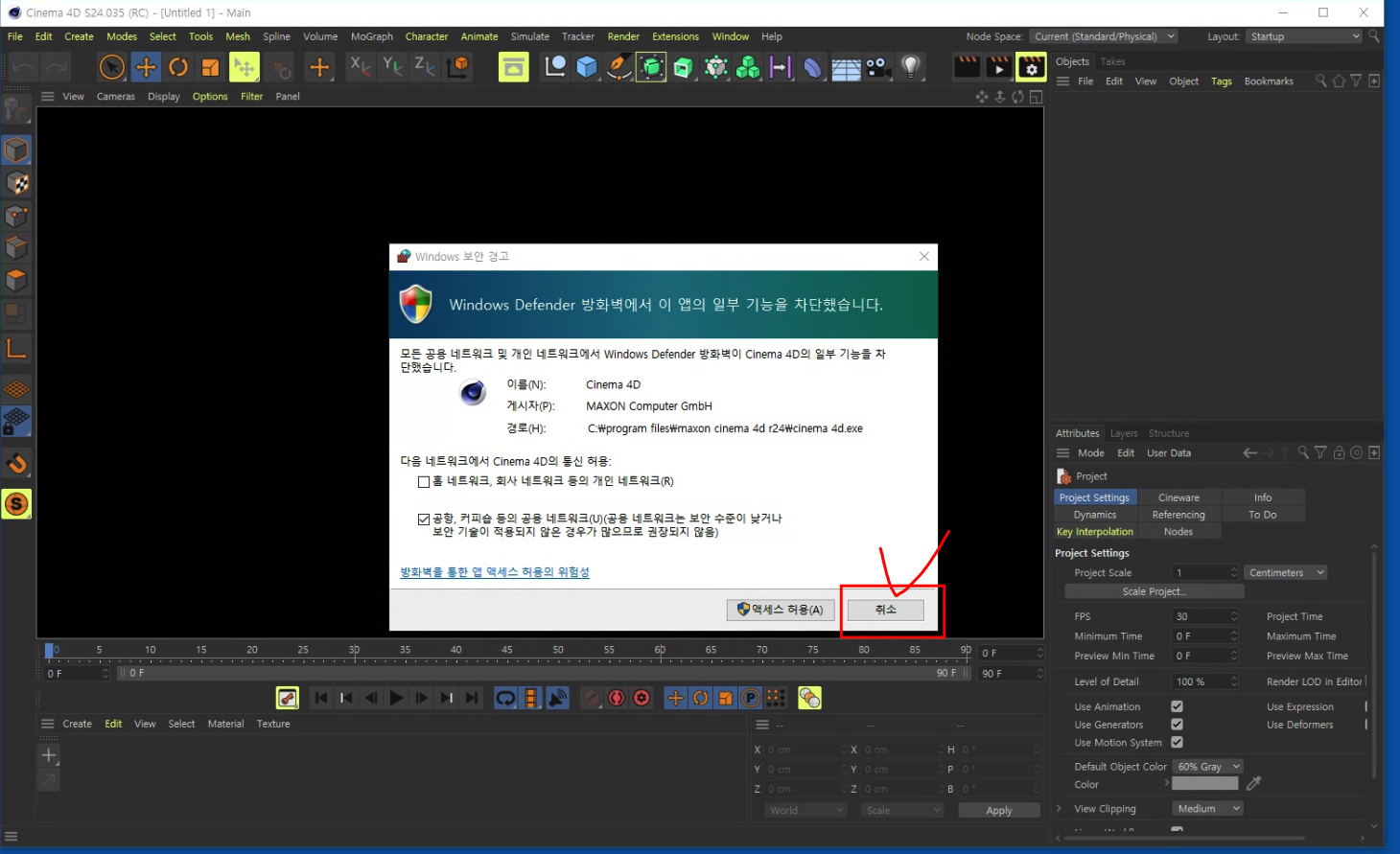Uncheck the public network checkbox in firewall dialog
This screenshot has width=1400, height=854.
[424, 519]
